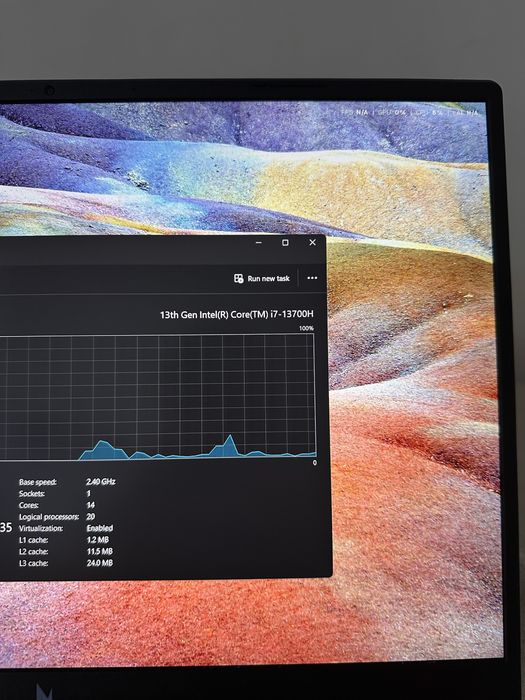Click the Cores value '14'

coord(91,505)
